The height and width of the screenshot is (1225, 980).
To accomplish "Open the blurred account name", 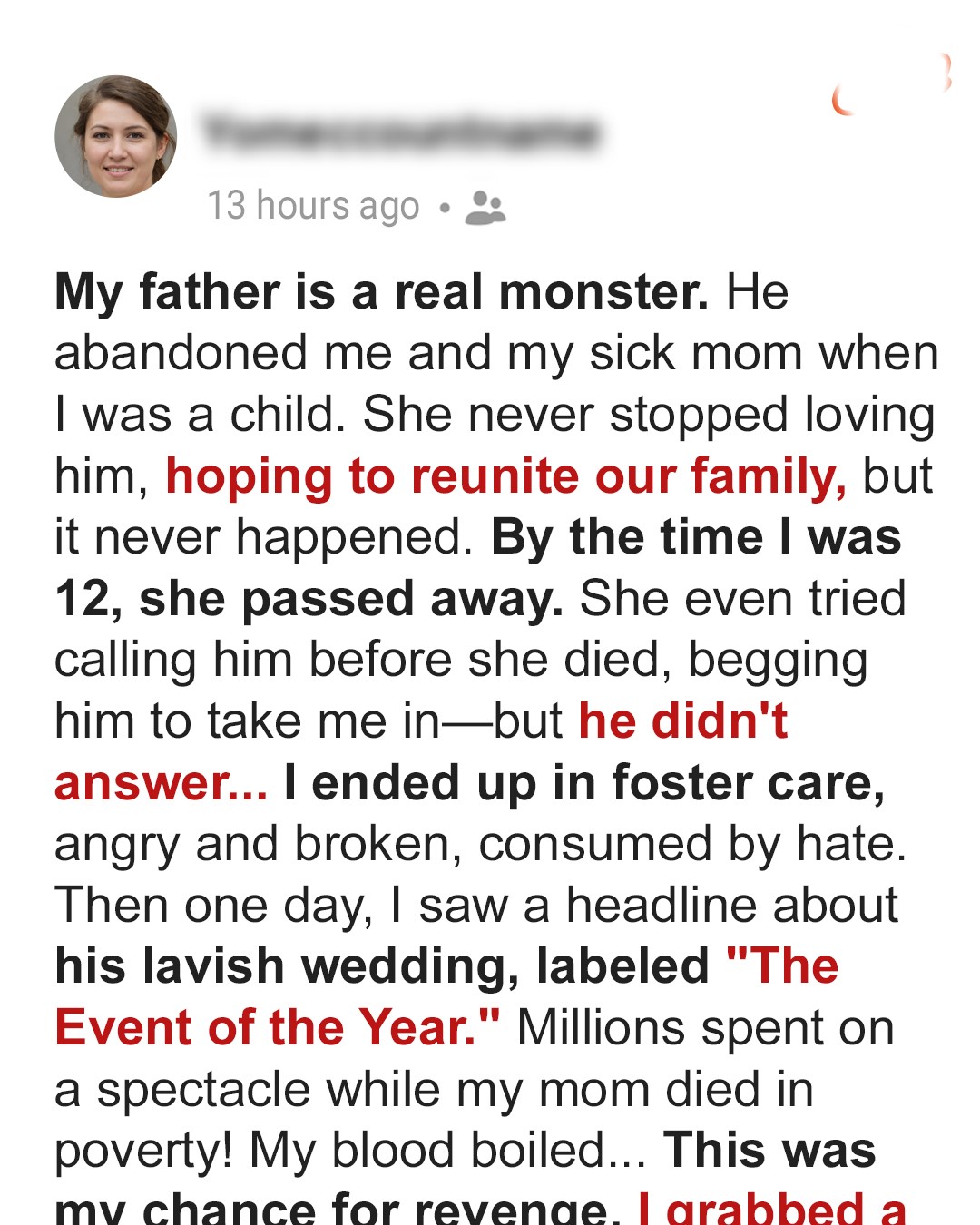I will 400,133.
